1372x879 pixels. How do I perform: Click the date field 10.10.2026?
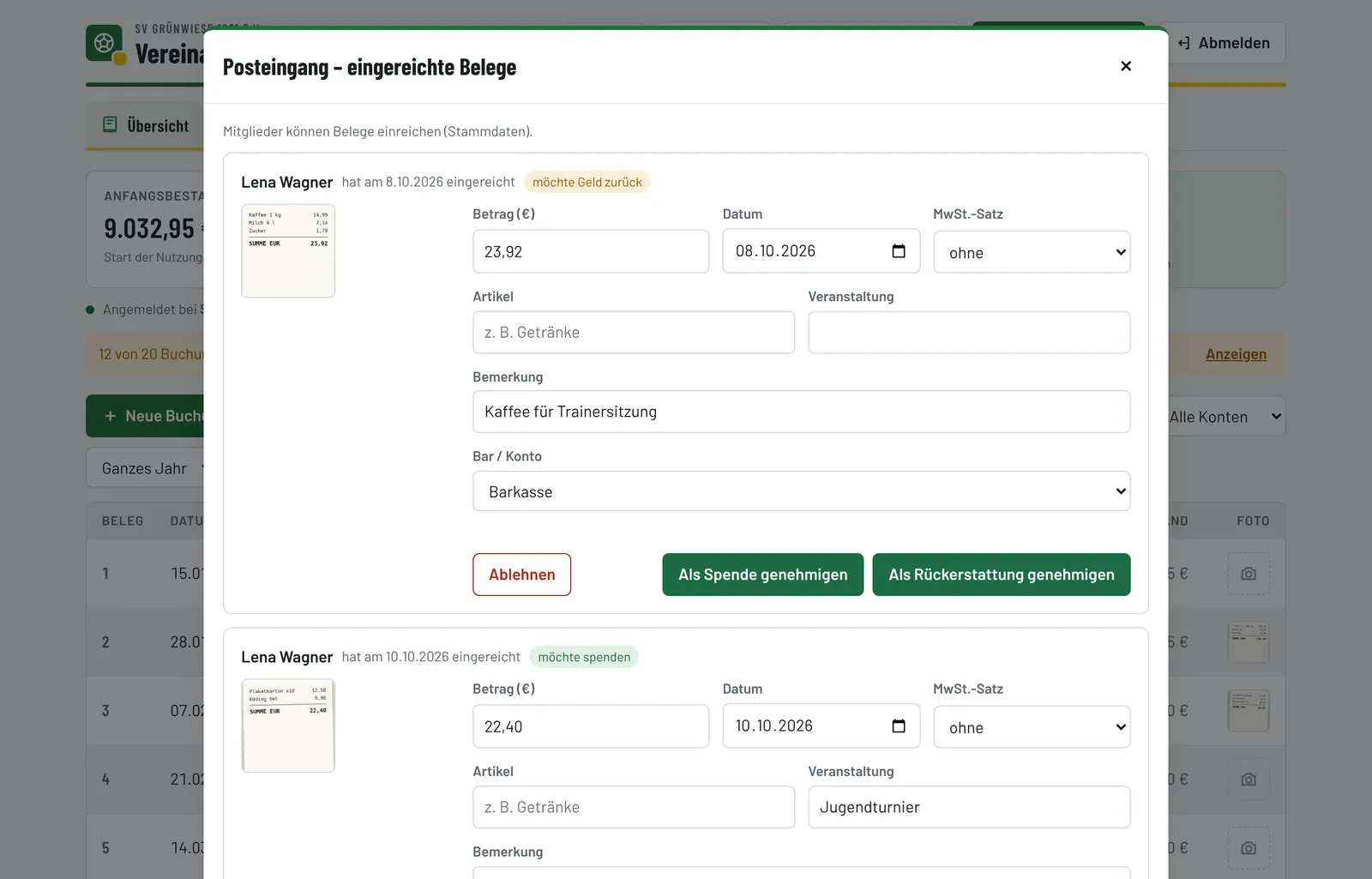(x=821, y=726)
